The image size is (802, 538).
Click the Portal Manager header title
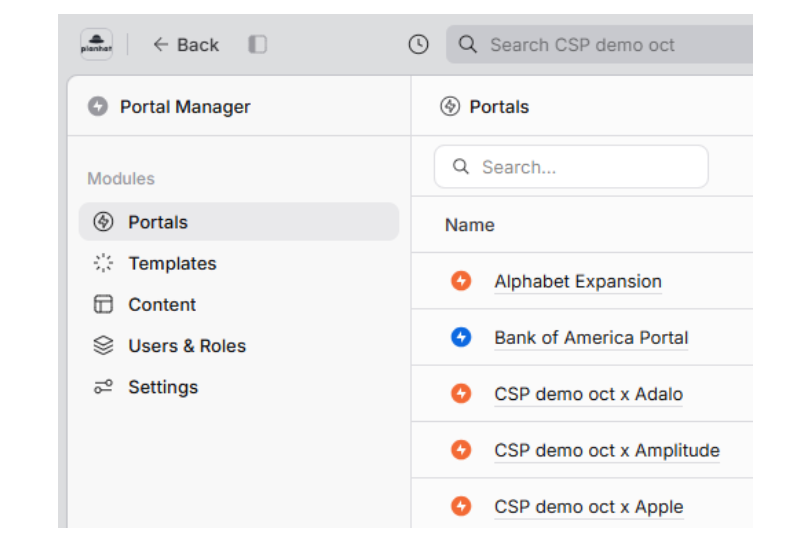pos(185,107)
